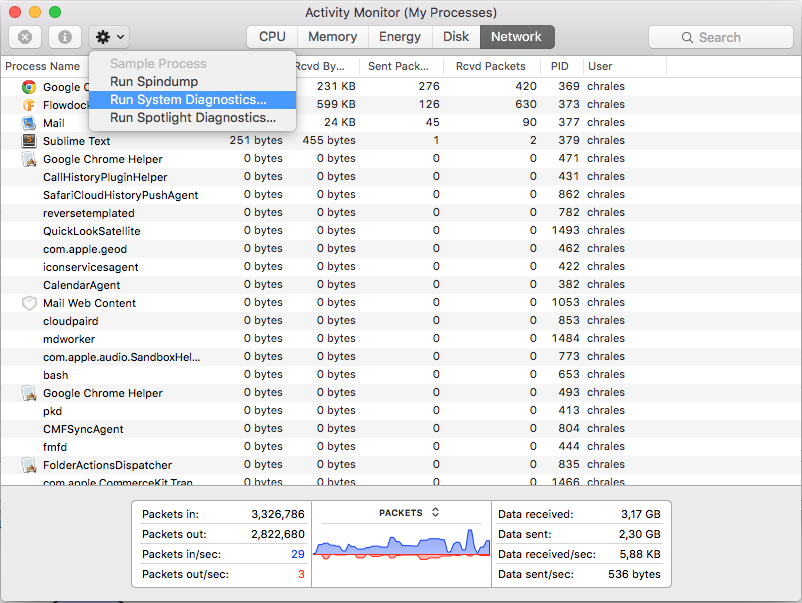Open the gear actions dropdown
The width and height of the screenshot is (802, 603).
tap(109, 37)
